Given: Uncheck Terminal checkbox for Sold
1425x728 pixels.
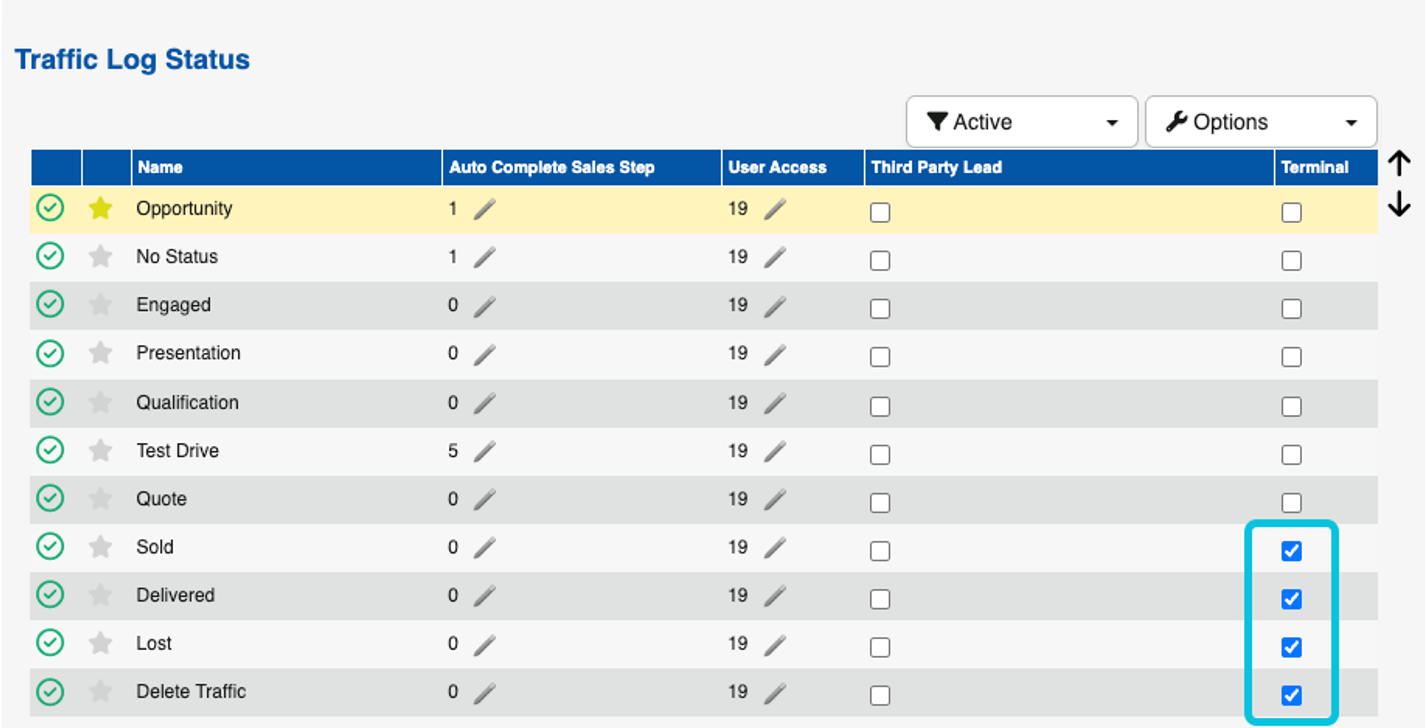Looking at the screenshot, I should tap(1291, 551).
